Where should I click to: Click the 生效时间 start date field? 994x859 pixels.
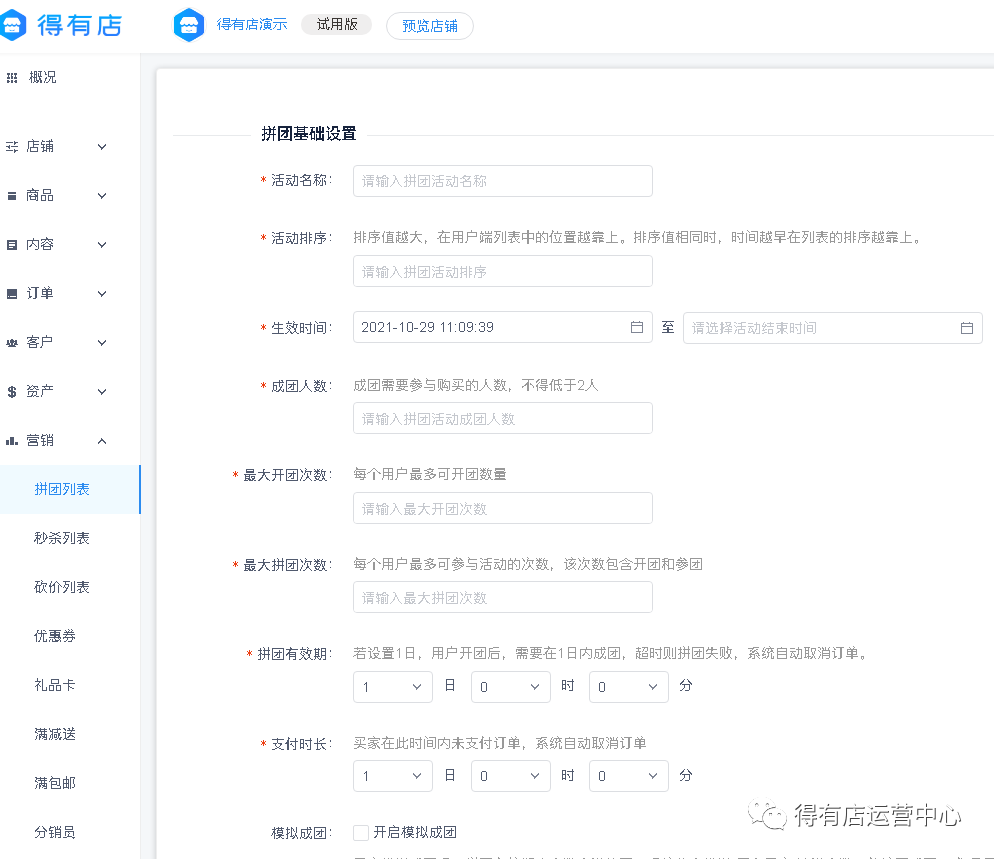[x=503, y=327]
